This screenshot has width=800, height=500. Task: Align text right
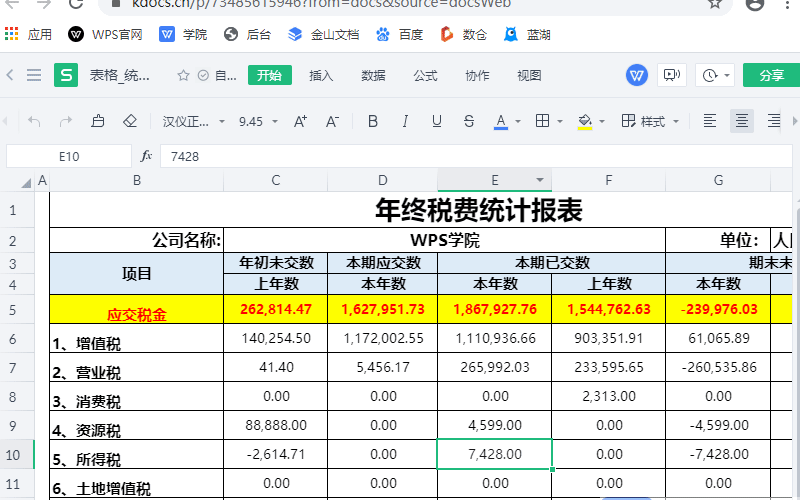pos(773,121)
